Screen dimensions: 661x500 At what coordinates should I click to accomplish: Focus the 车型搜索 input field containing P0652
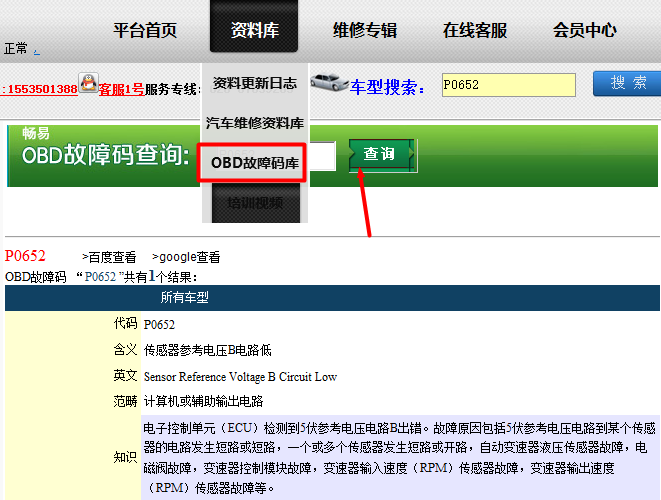[x=509, y=85]
